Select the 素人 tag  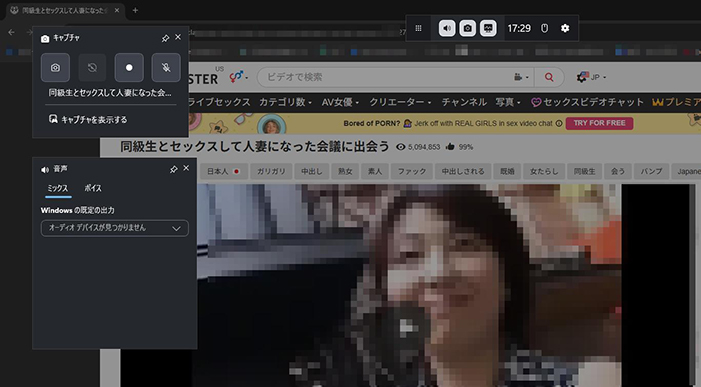click(375, 171)
